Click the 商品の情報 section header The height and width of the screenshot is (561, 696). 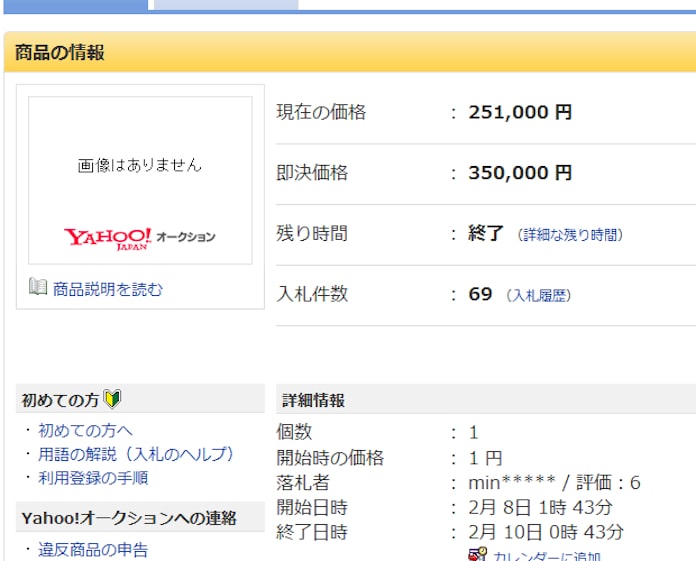coord(60,53)
